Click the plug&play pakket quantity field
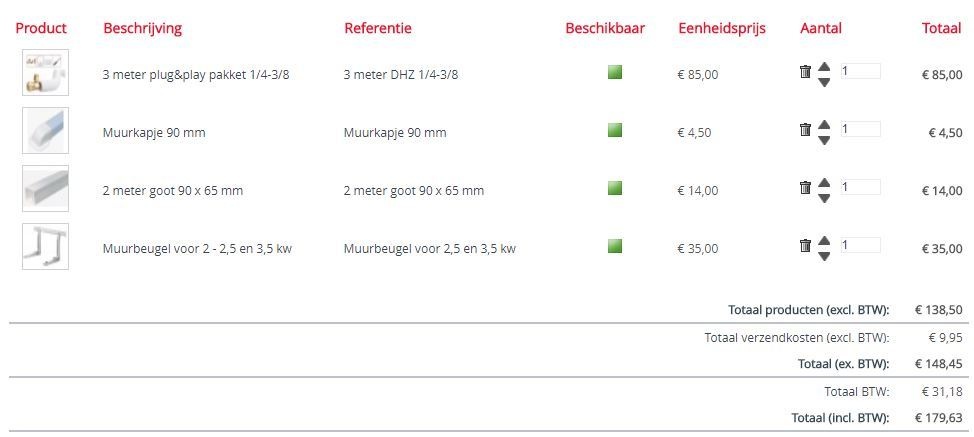 pos(860,71)
